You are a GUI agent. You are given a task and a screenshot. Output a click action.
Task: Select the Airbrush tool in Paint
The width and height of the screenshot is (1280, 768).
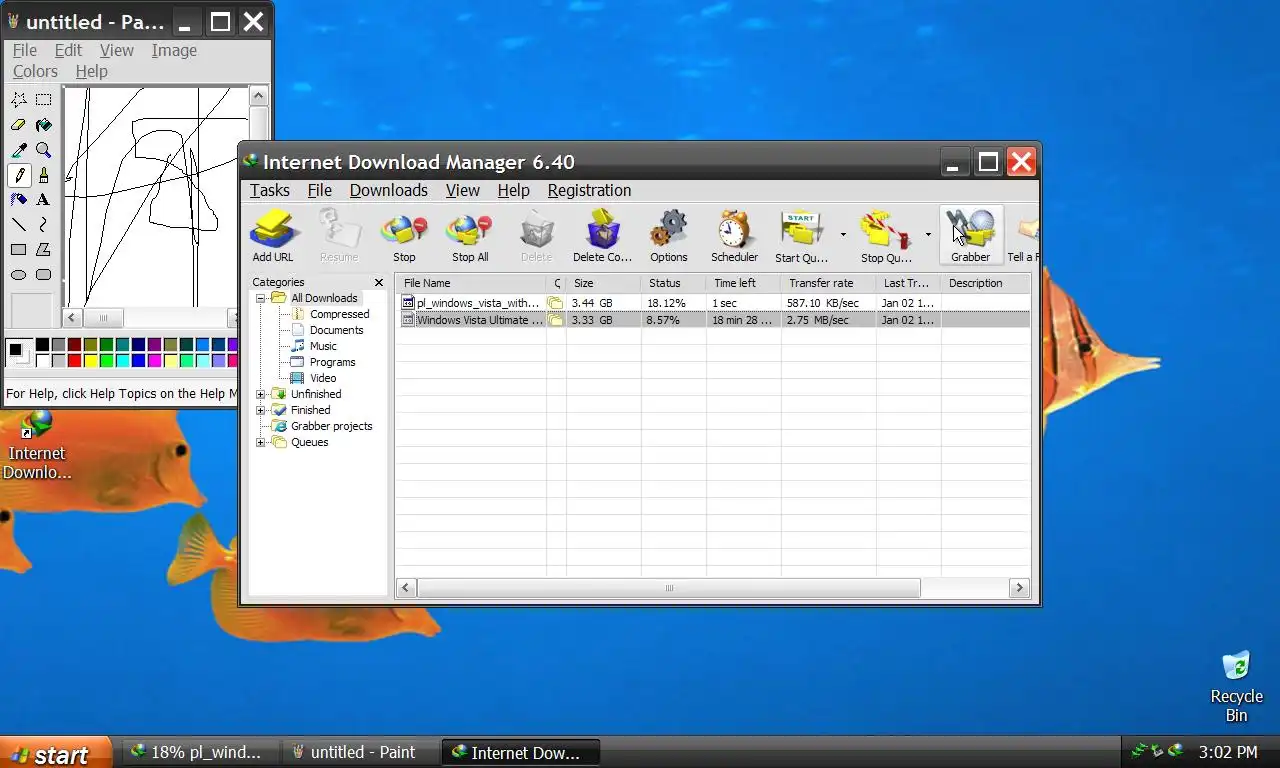(18, 200)
